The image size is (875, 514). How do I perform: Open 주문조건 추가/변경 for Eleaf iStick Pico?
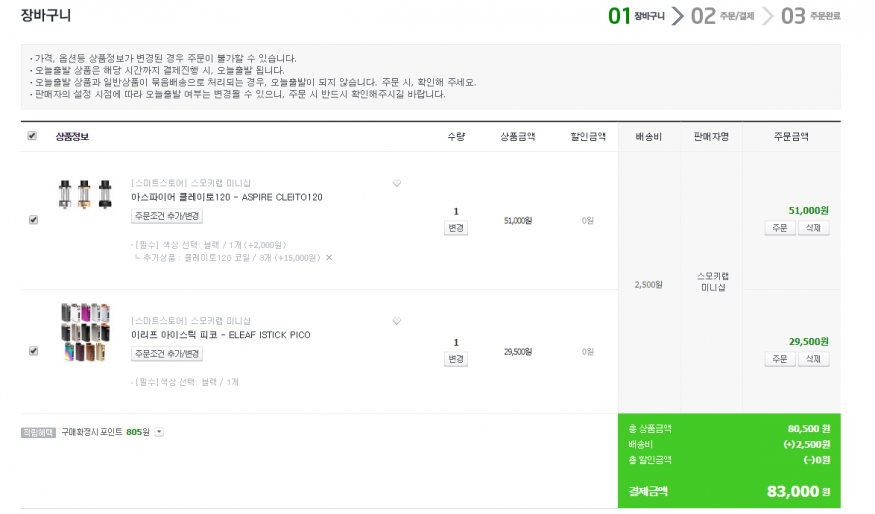click(x=167, y=354)
